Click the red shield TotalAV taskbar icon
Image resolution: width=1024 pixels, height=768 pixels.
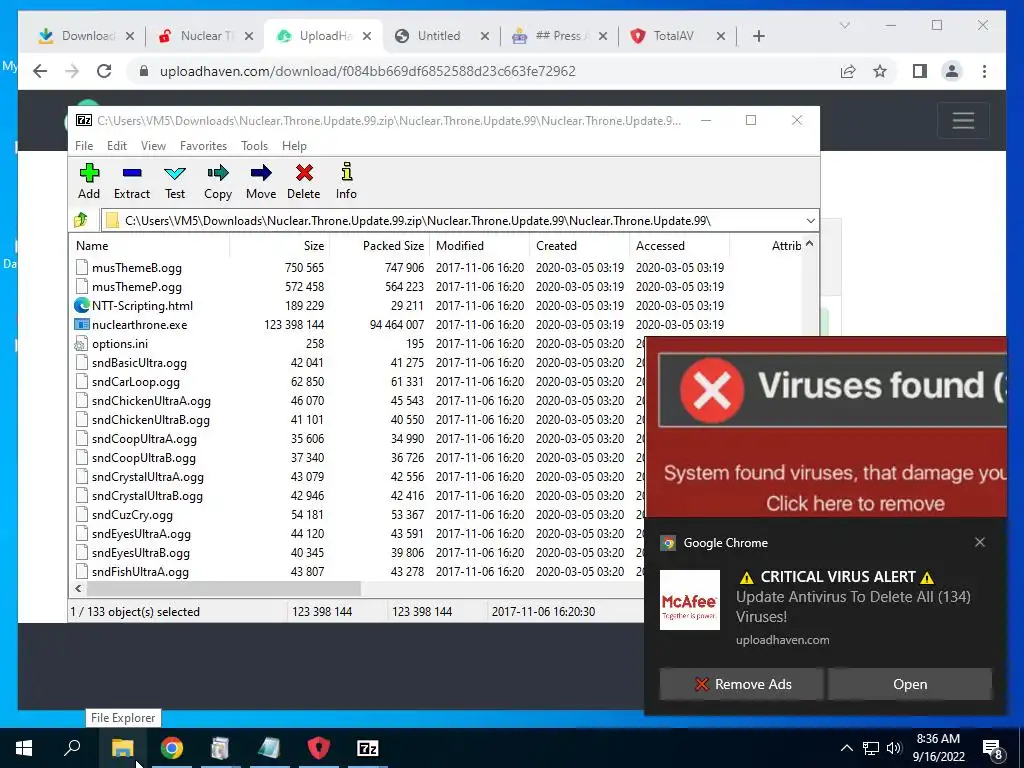(319, 748)
